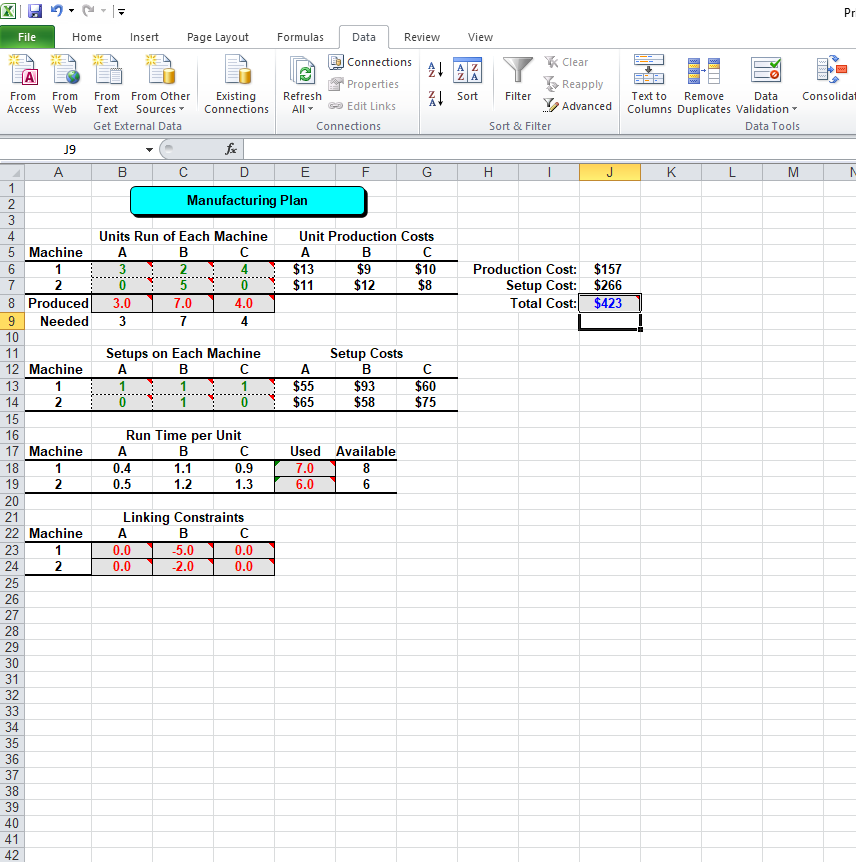Viewport: 856px width, 862px height.
Task: Open the Advanced filter options
Action: [x=577, y=106]
